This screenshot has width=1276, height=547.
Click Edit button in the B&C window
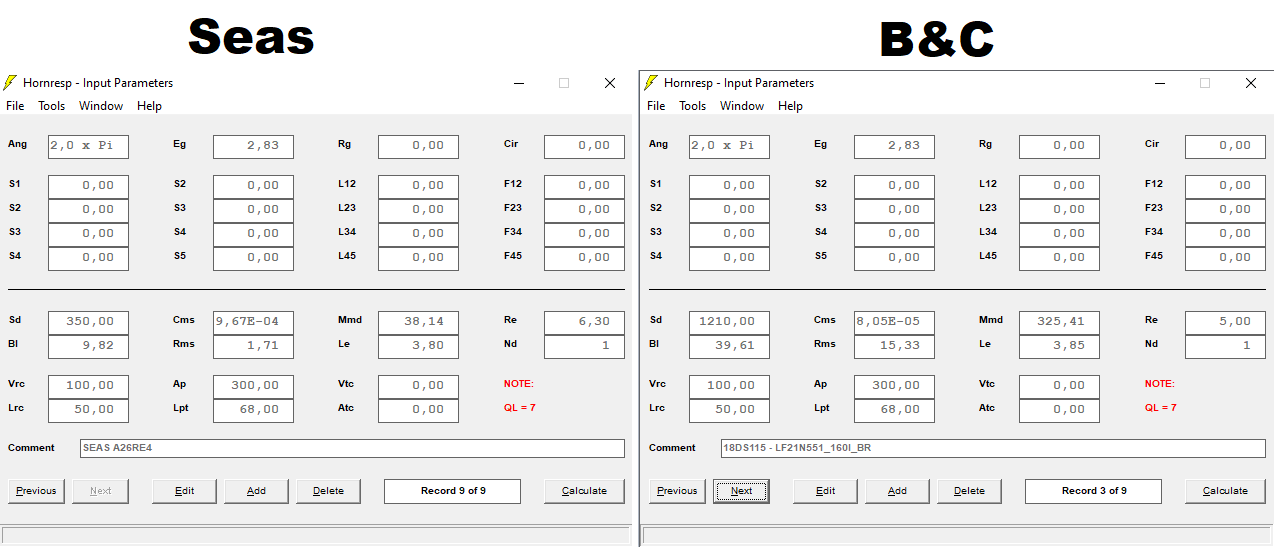coord(826,491)
